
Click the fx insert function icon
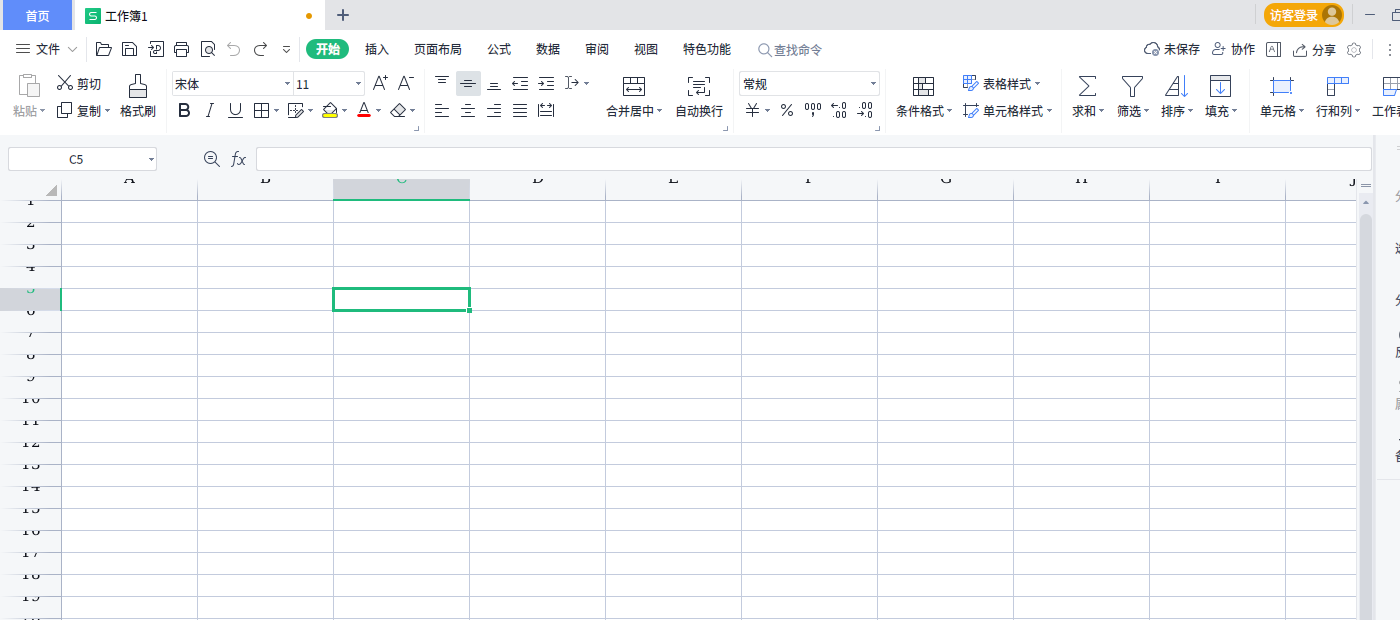239,159
